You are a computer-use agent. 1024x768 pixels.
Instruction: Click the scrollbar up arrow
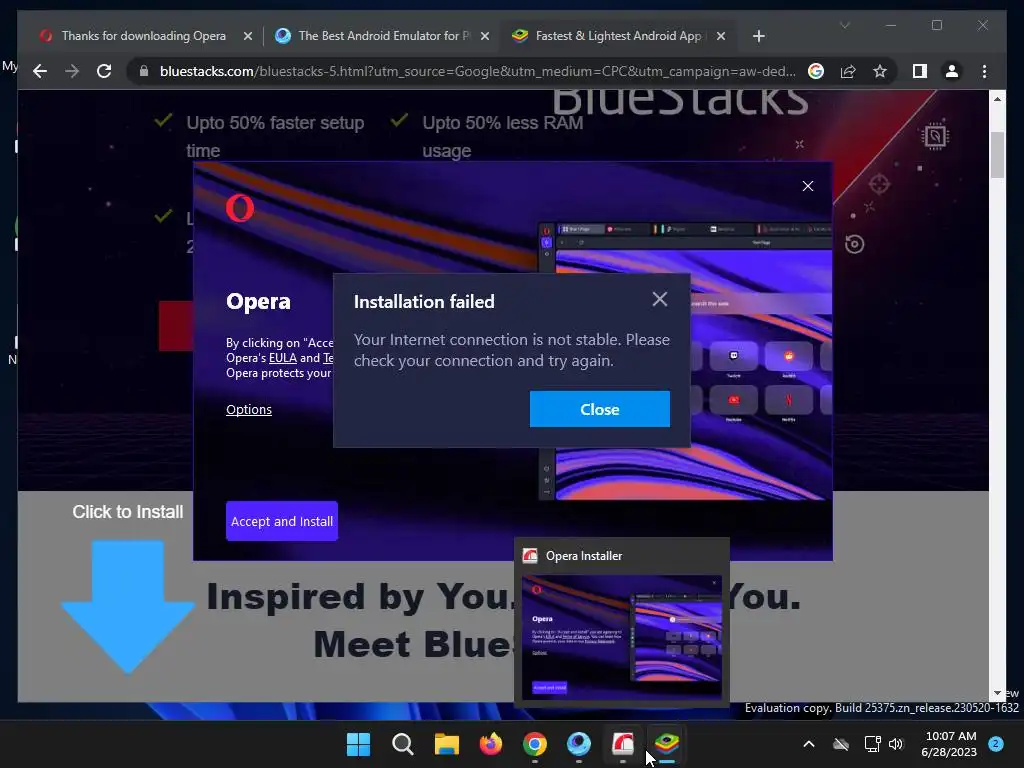997,99
